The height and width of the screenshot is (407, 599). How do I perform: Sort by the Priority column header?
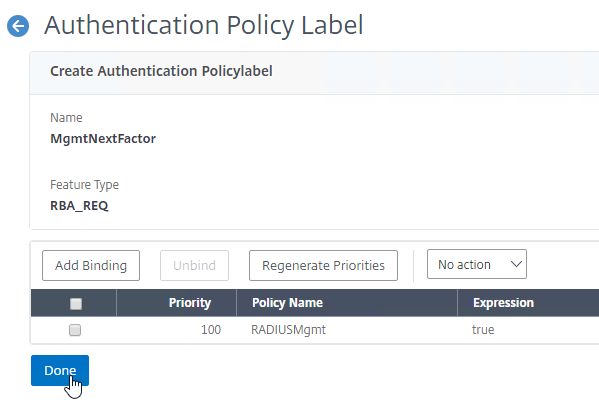pyautogui.click(x=189, y=303)
